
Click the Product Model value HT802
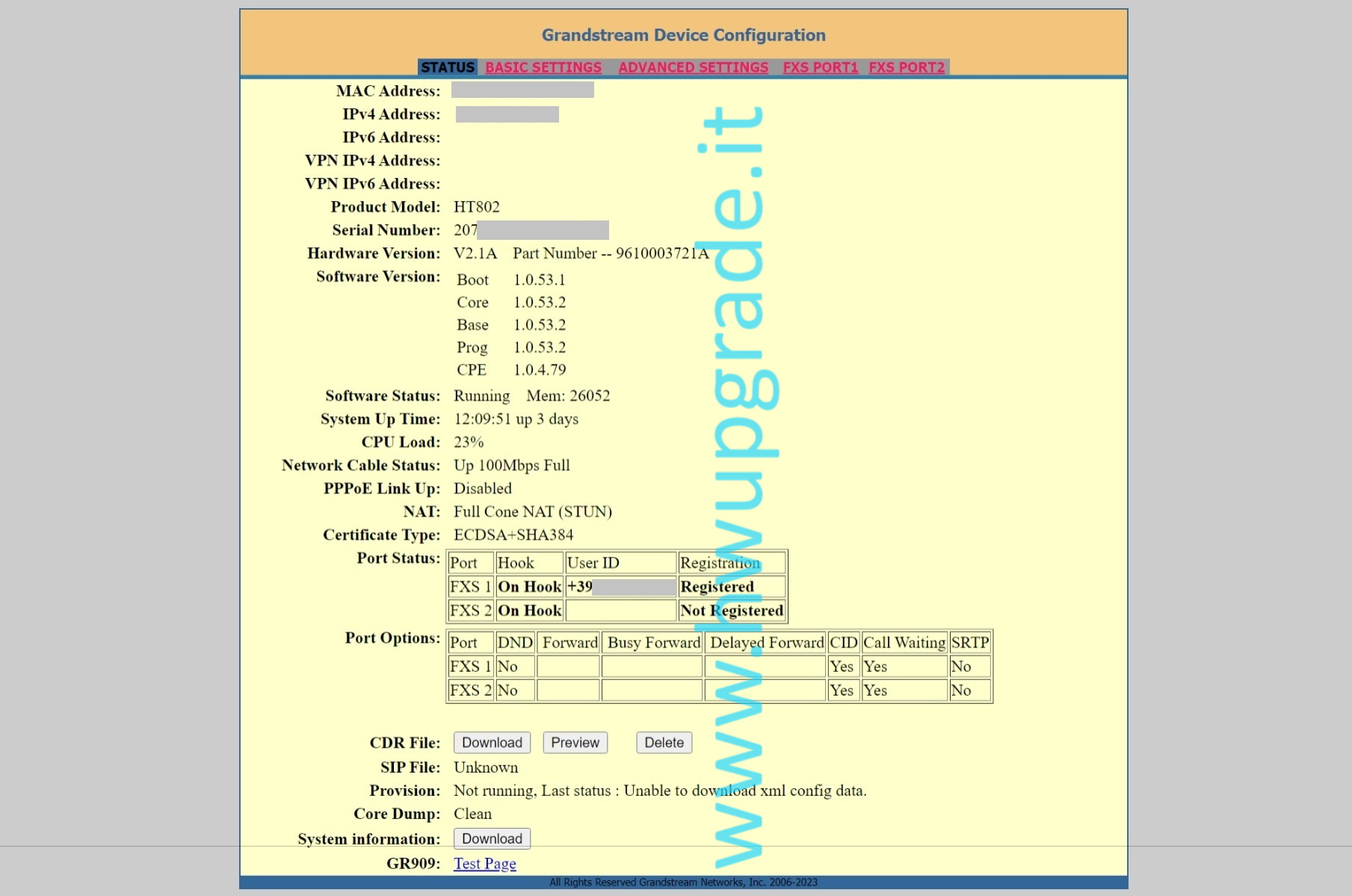(x=476, y=207)
